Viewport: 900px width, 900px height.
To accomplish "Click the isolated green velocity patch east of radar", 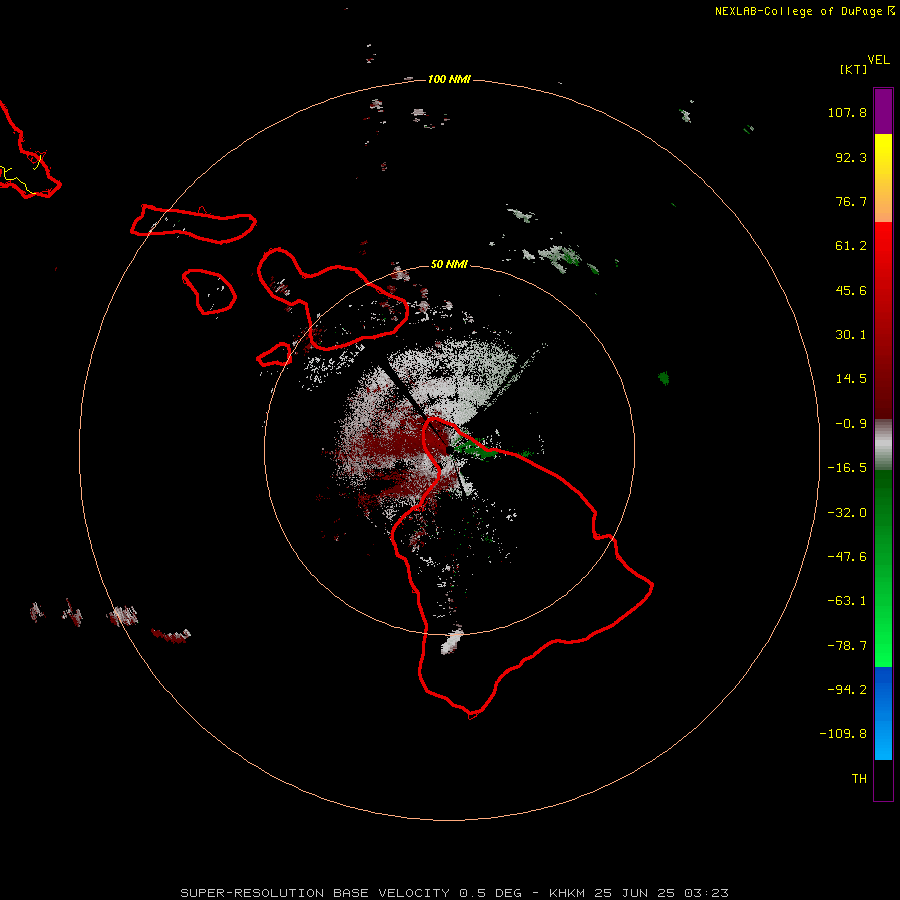I will point(664,378).
